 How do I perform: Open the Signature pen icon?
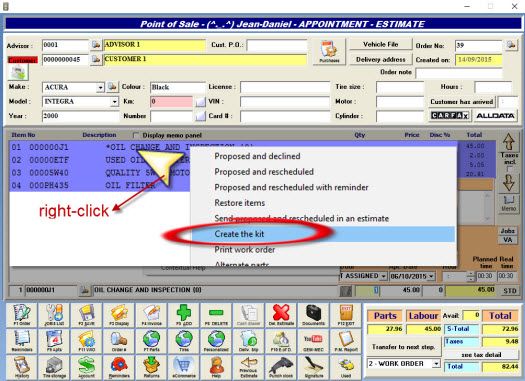[x=313, y=367]
